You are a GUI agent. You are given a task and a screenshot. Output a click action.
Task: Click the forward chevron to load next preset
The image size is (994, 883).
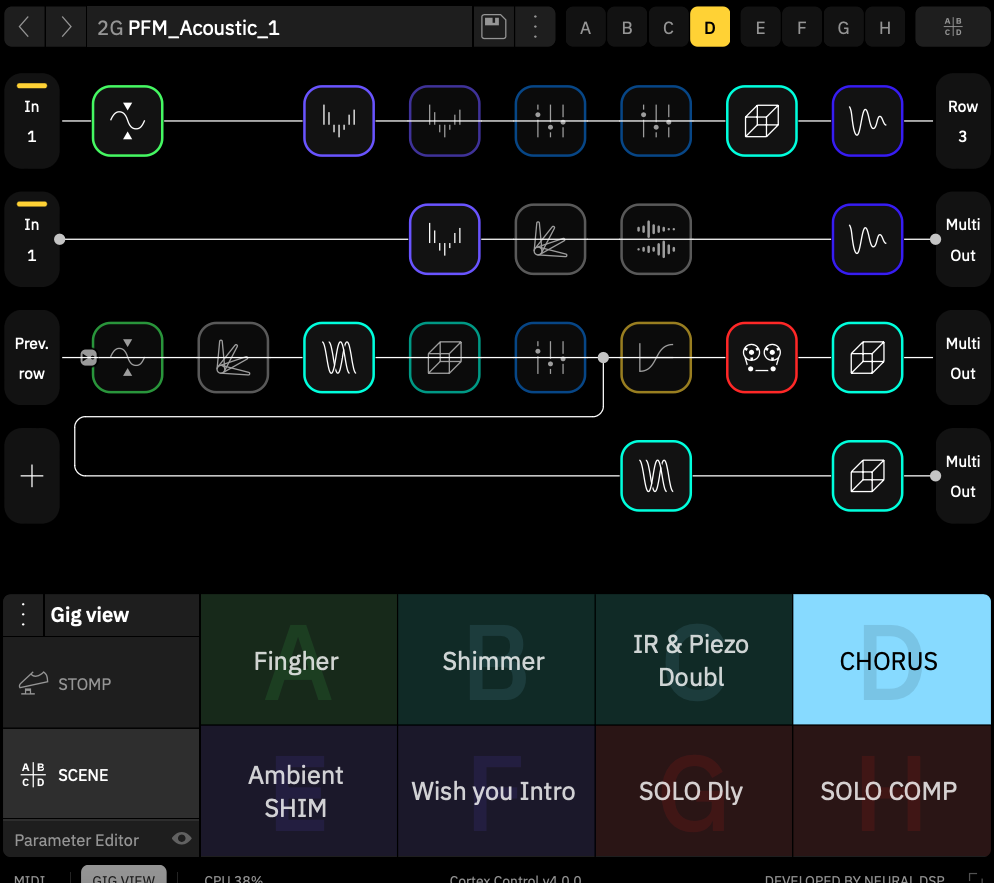pyautogui.click(x=65, y=27)
